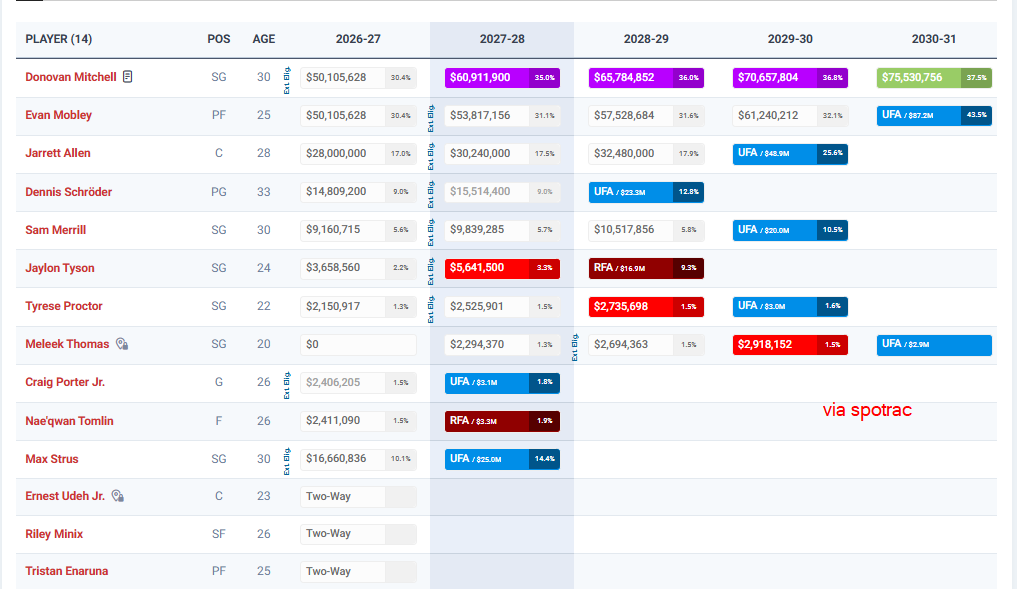Open Tyrese Proctor's profile link

coord(64,306)
